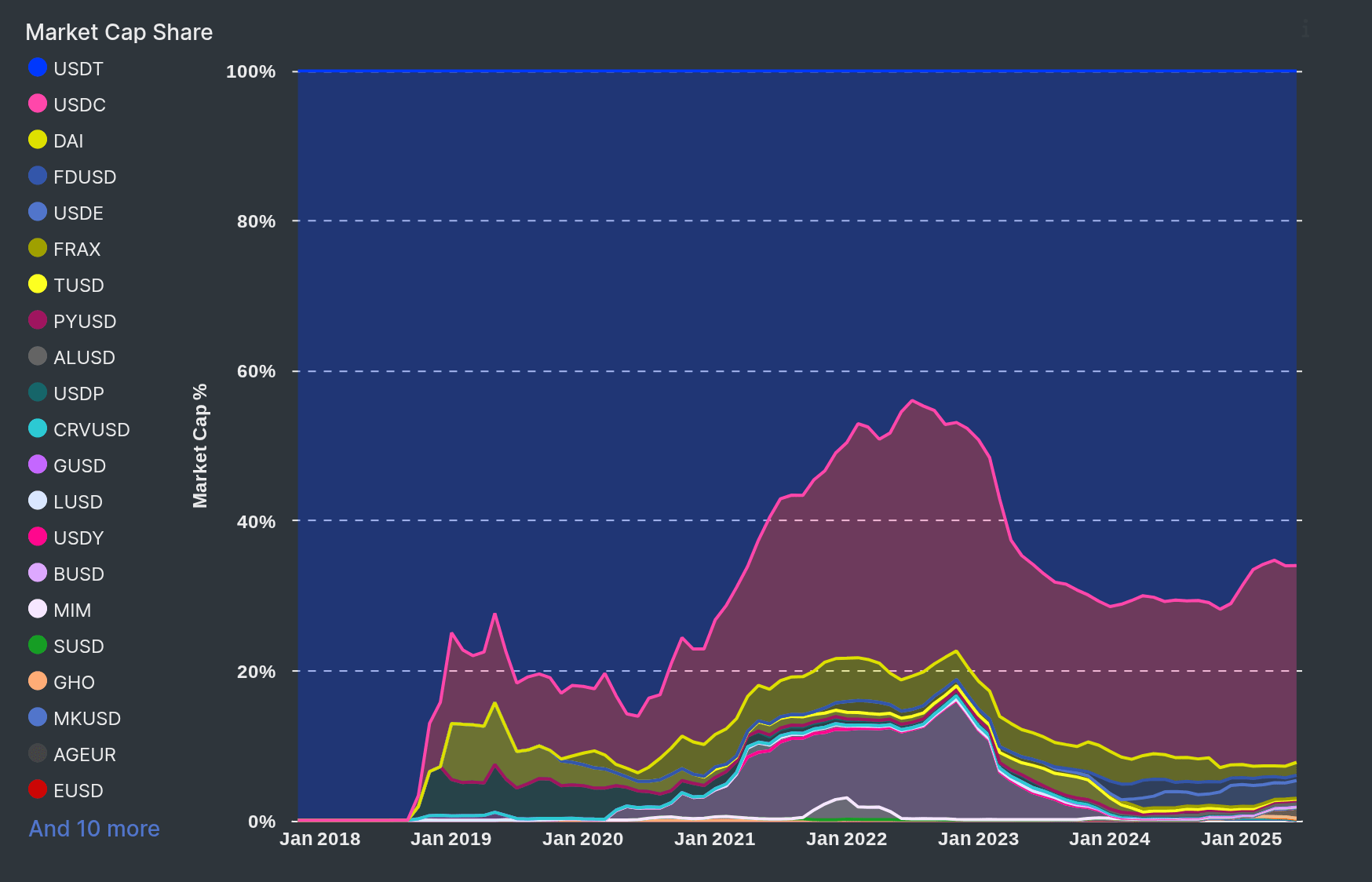The image size is (1372, 882).
Task: Click the MKUSD legend label
Action: pyautogui.click(x=86, y=718)
